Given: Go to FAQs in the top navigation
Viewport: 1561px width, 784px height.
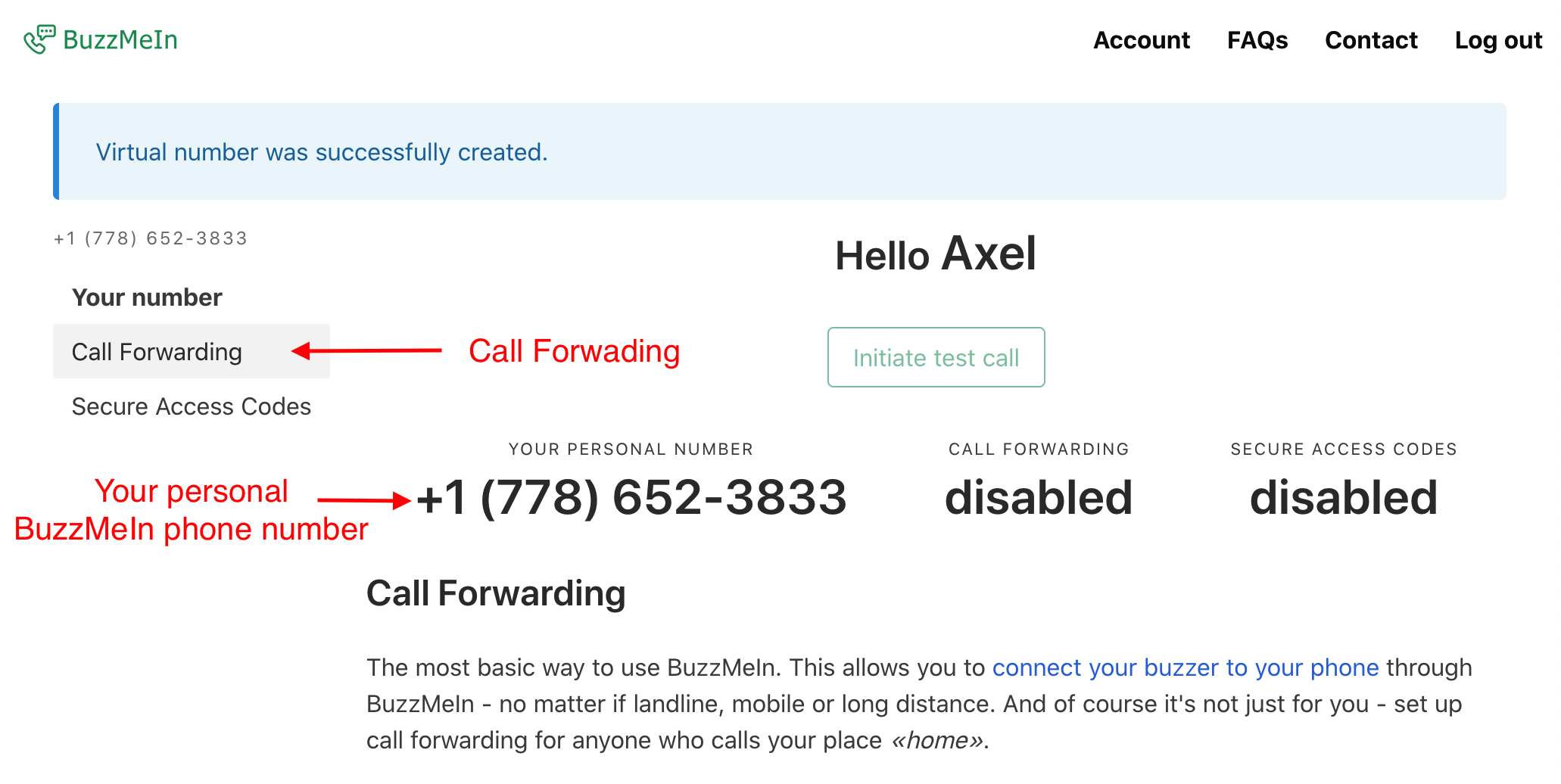Looking at the screenshot, I should pos(1257,40).
